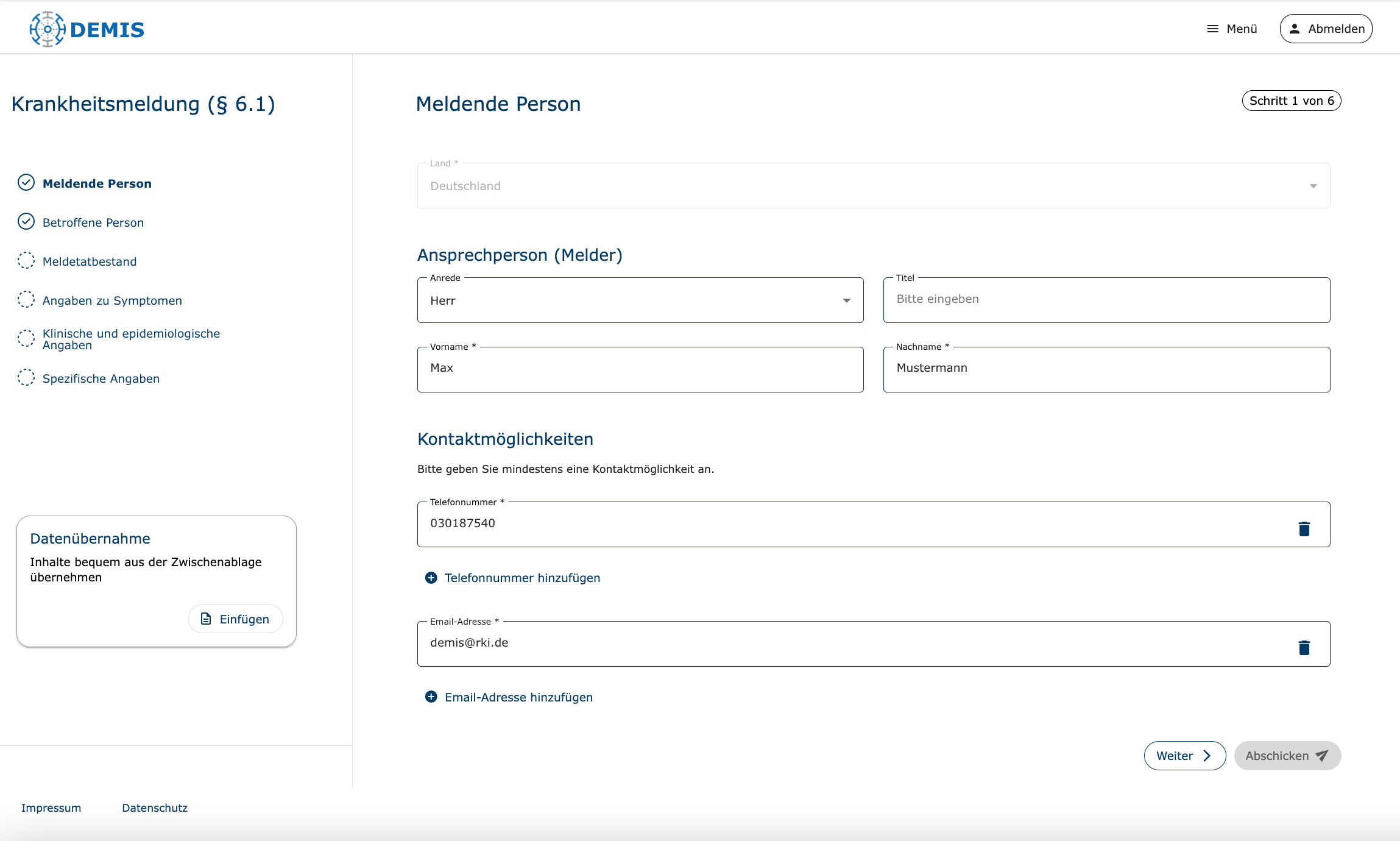The width and height of the screenshot is (1400, 841).
Task: Open the Impressum link
Action: tap(51, 807)
